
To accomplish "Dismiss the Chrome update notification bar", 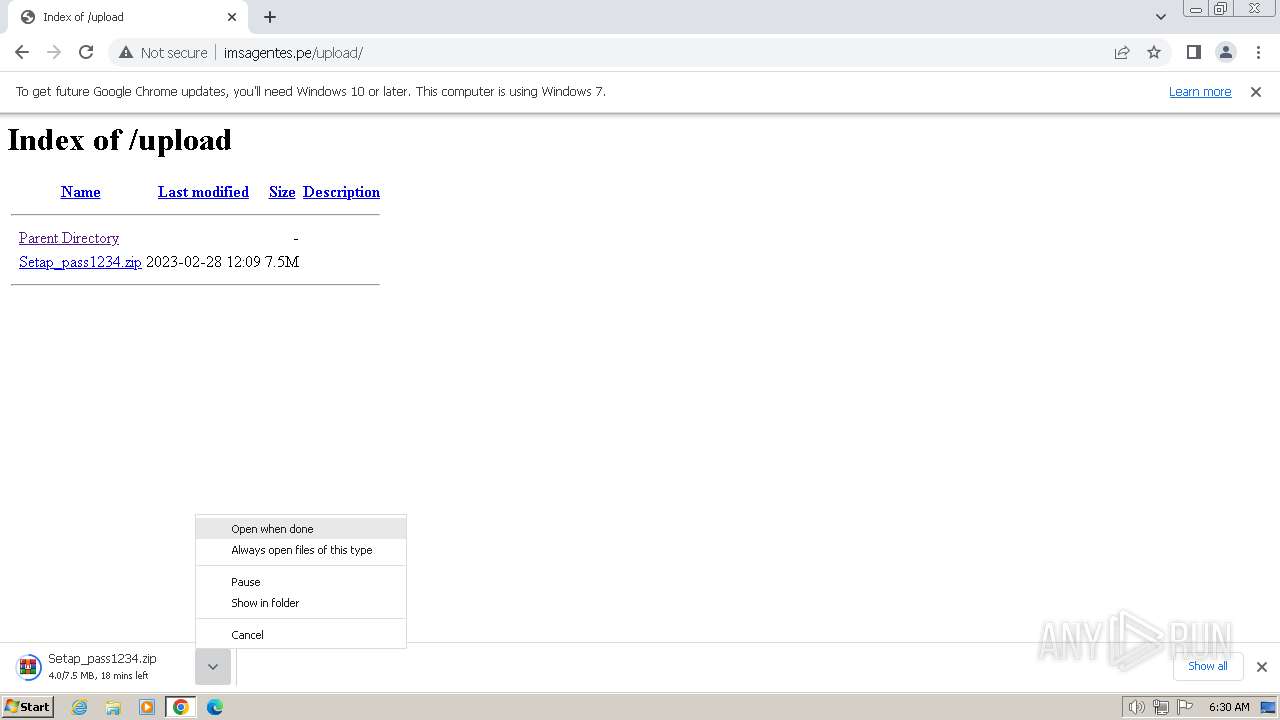I will click(1256, 91).
